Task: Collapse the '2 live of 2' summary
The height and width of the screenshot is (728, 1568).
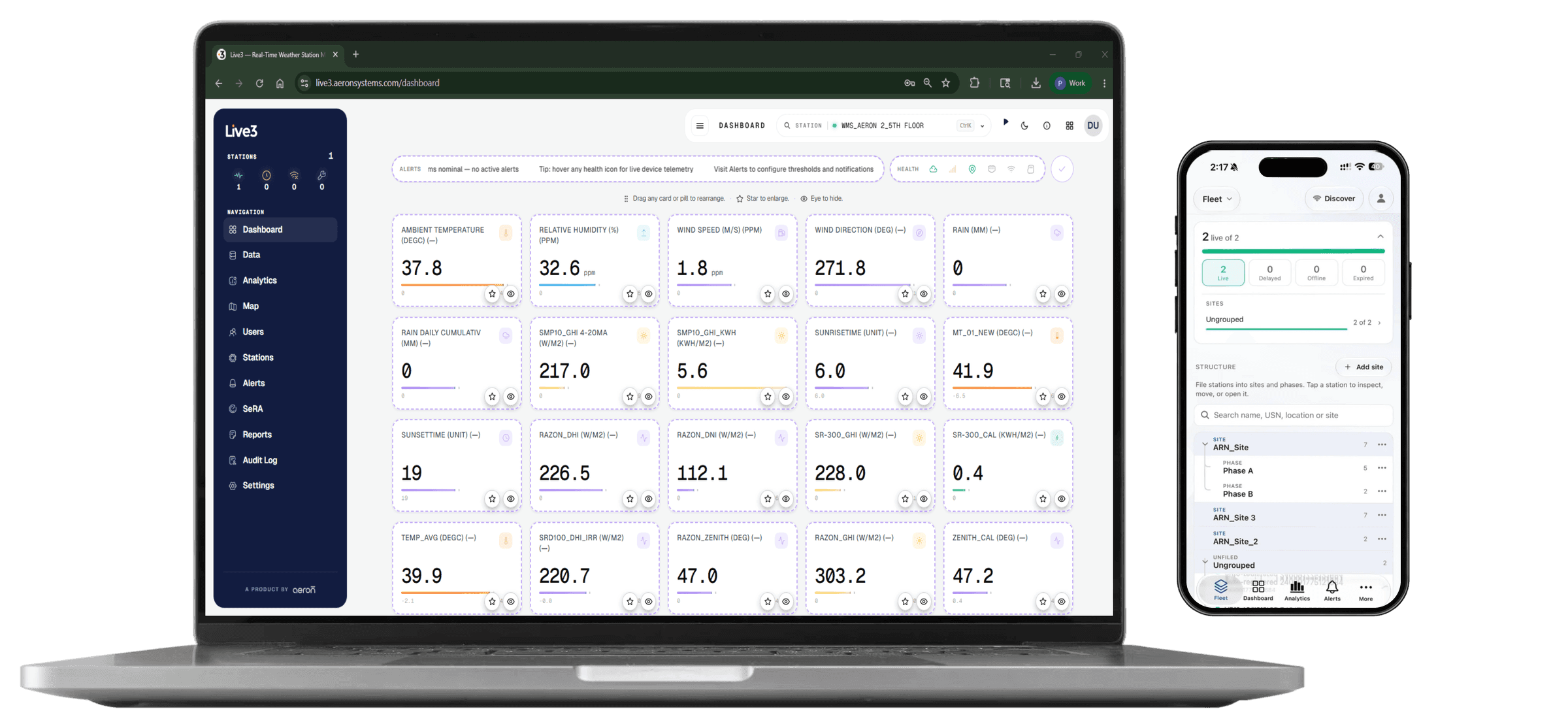Action: tap(1380, 237)
